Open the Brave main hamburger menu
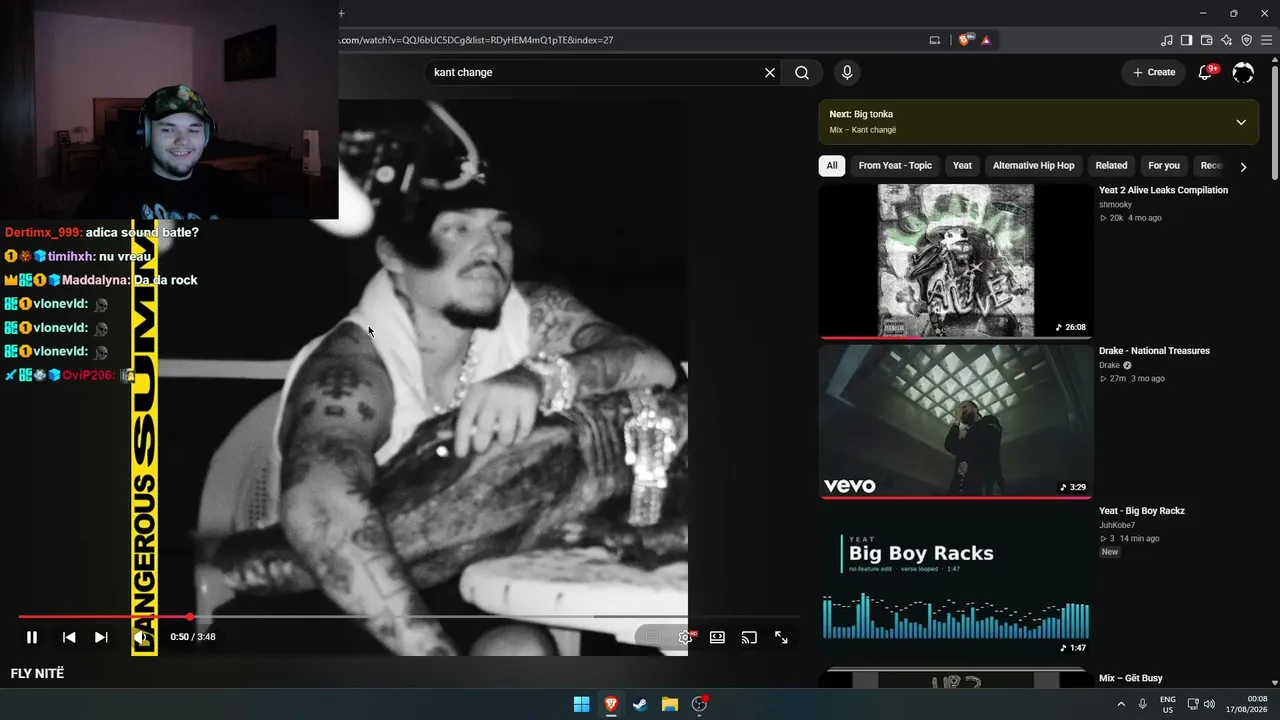This screenshot has width=1280, height=720. (1266, 40)
